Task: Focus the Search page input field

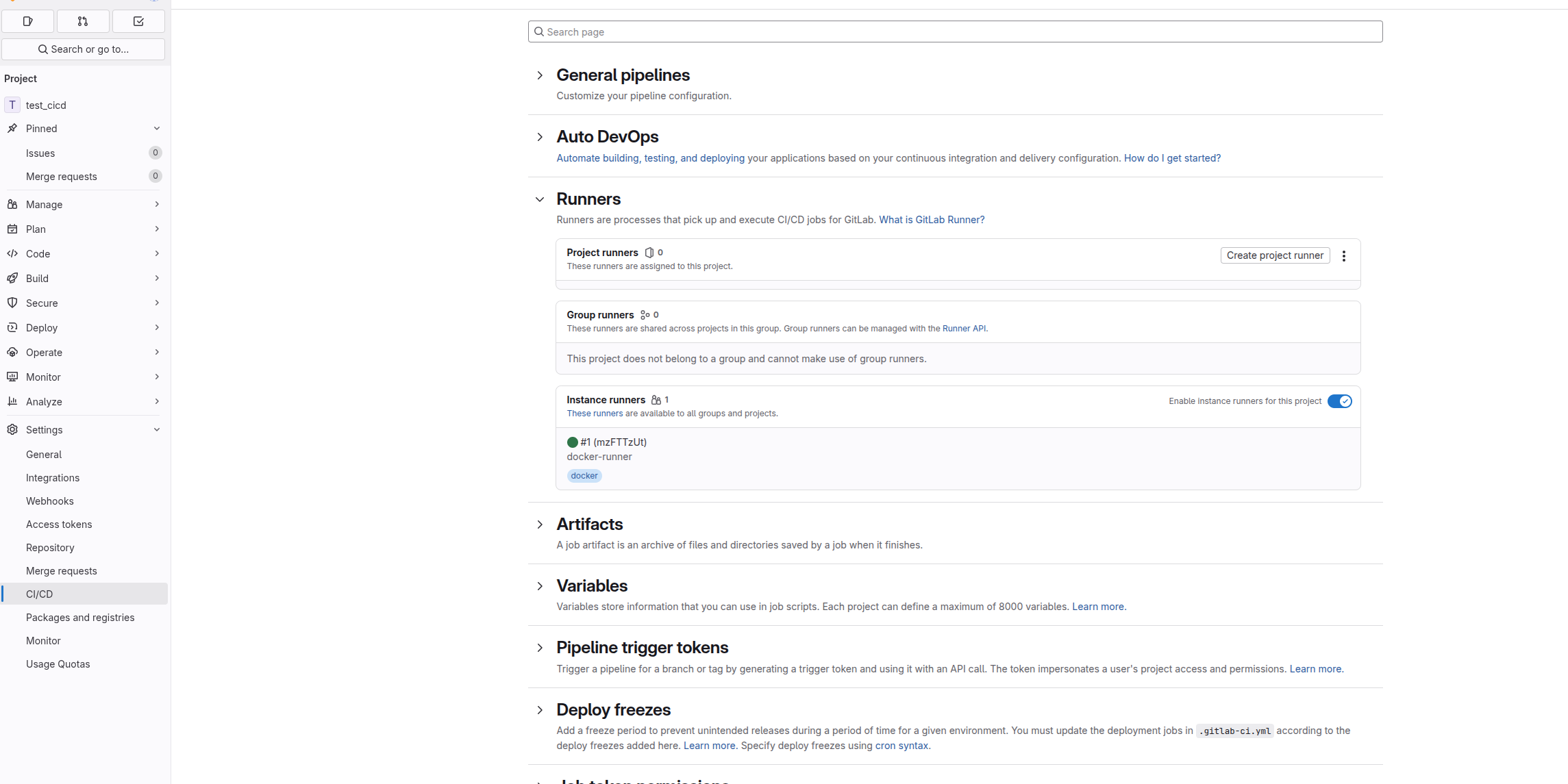Action: 955,31
